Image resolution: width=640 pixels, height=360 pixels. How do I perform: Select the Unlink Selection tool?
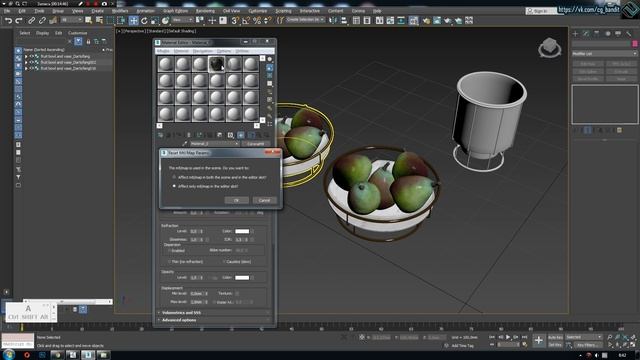[x=42, y=20]
